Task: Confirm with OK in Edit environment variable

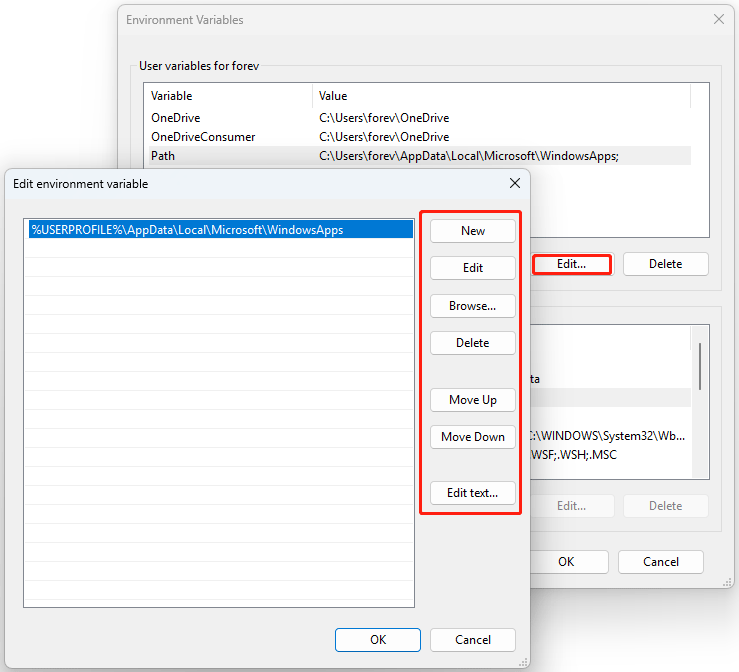Action: tap(378, 640)
